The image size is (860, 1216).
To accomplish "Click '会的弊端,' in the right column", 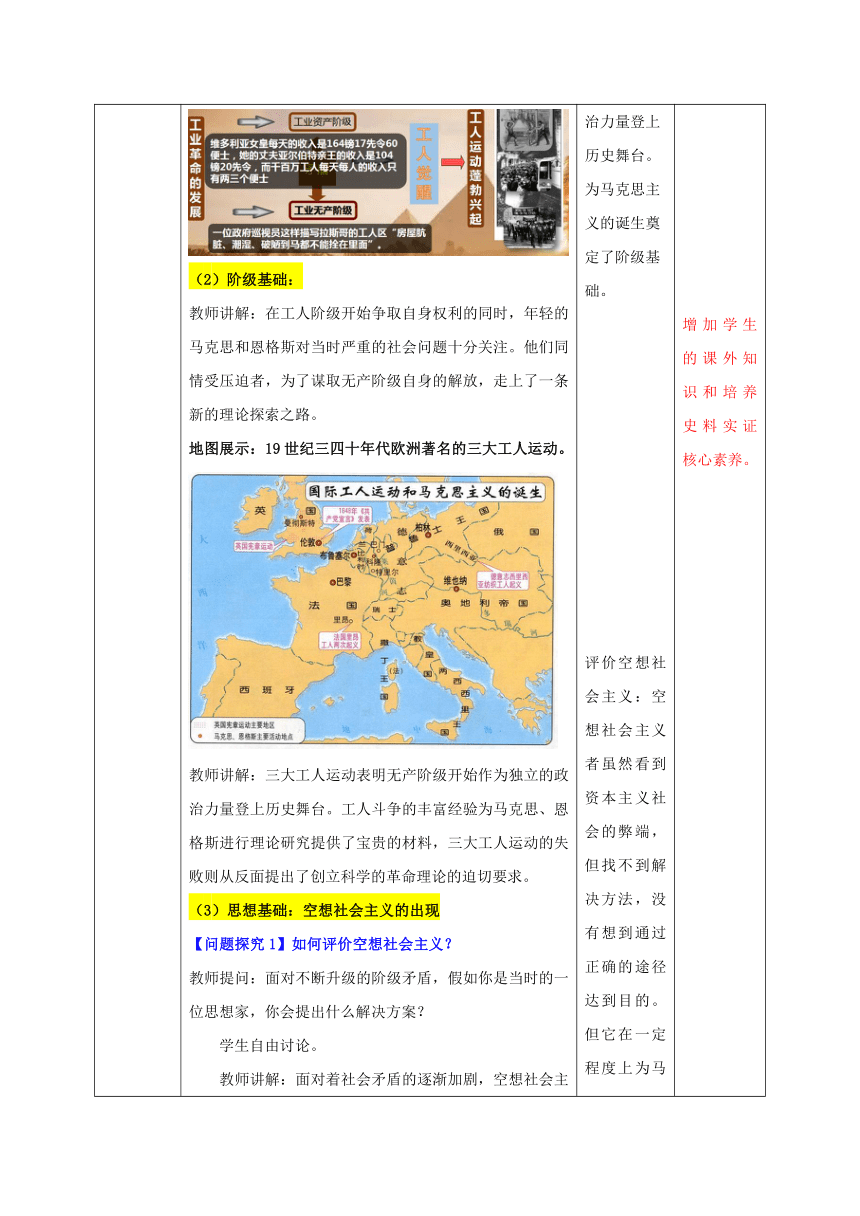I will 623,831.
